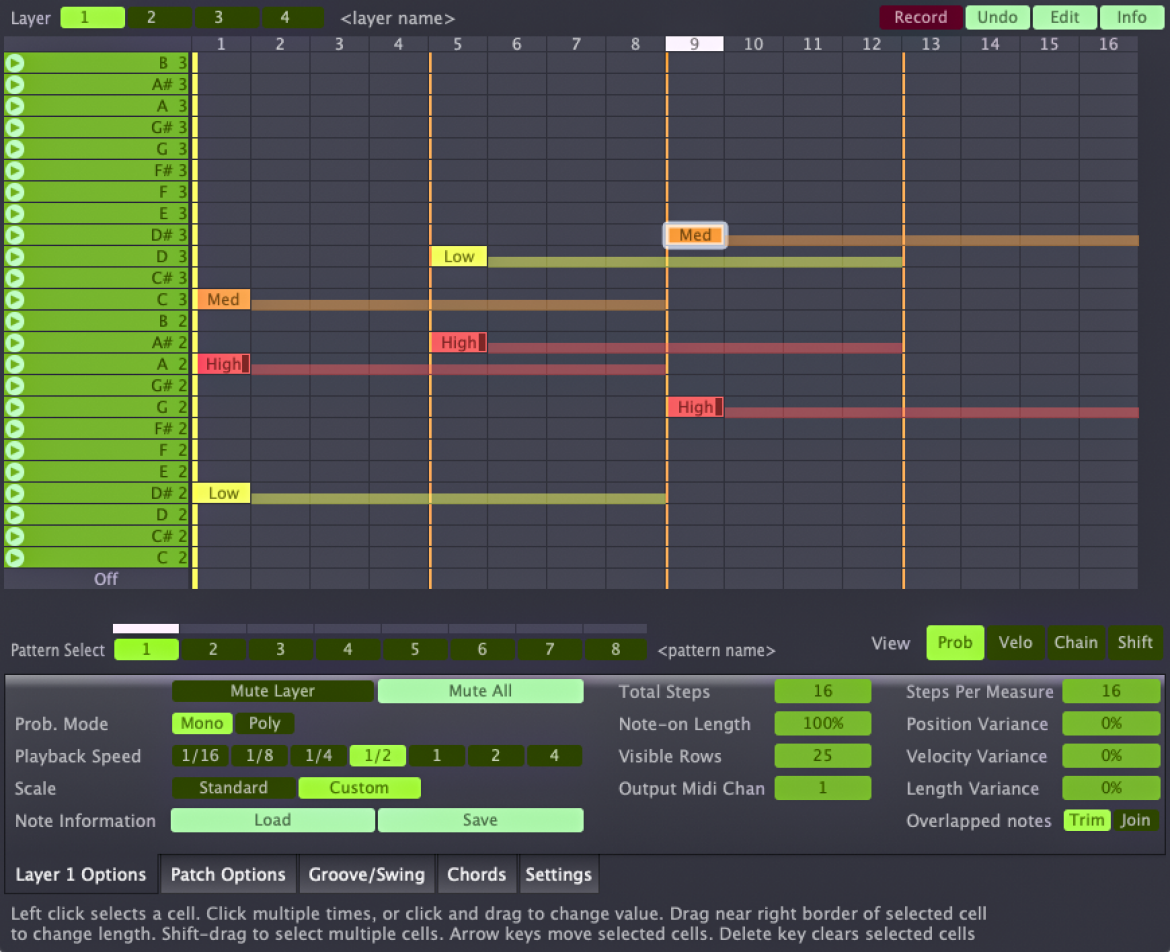Audition the G# 3 note row
The image size is (1170, 952).
click(x=14, y=128)
